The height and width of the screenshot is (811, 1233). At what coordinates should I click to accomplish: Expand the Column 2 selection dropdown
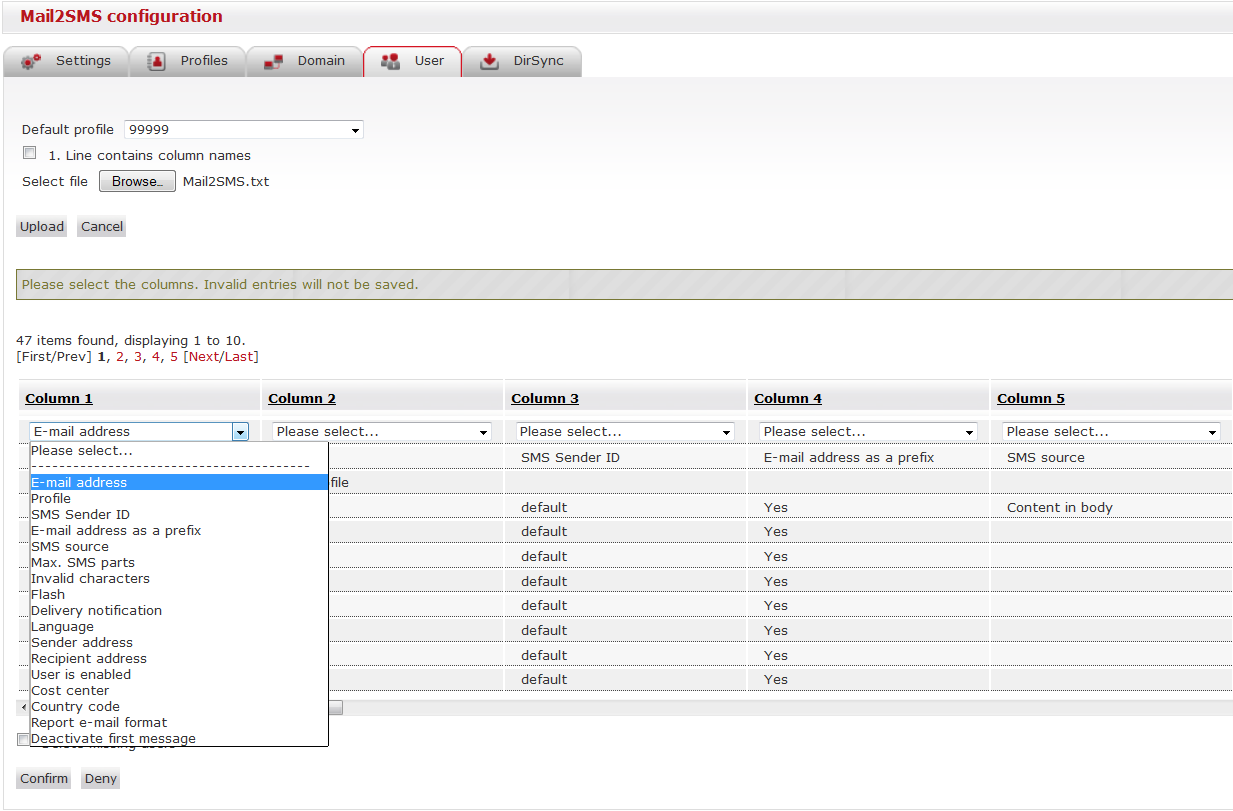[x=382, y=432]
